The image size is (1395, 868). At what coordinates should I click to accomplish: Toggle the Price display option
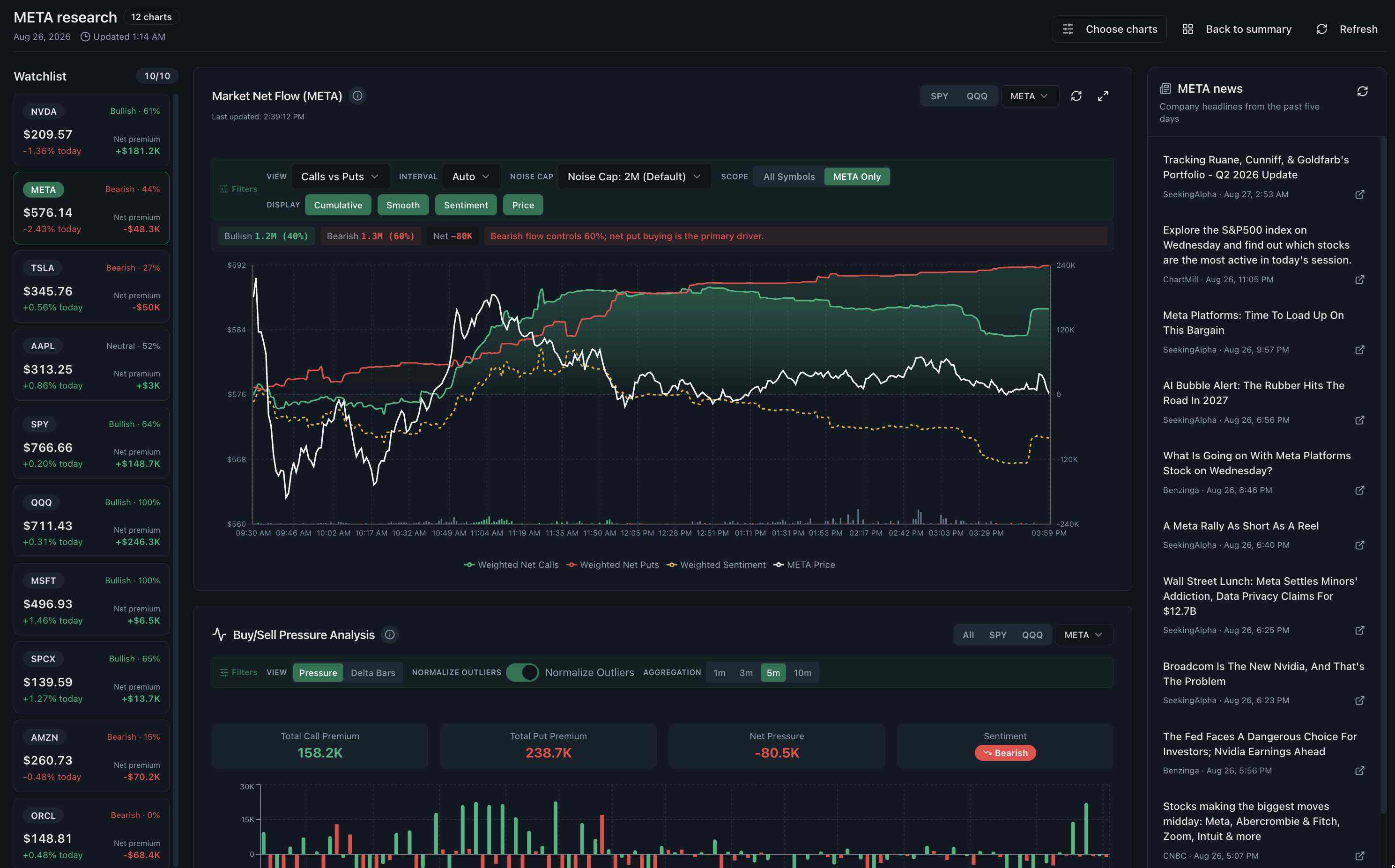[x=523, y=205]
